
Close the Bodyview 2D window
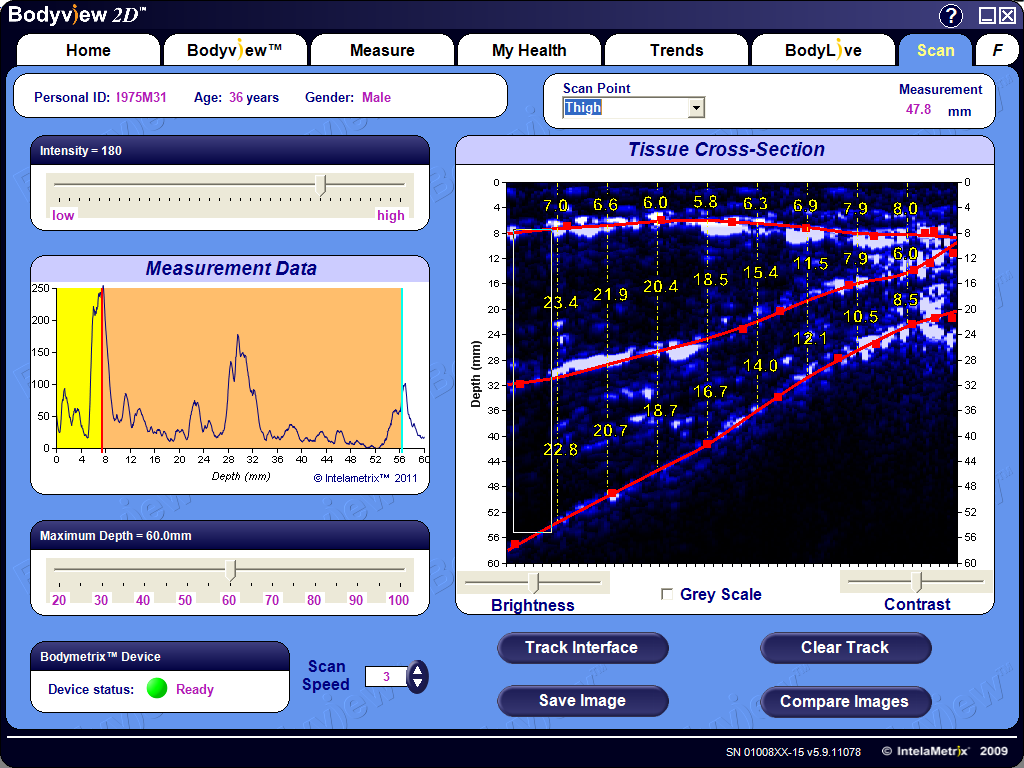(1008, 16)
